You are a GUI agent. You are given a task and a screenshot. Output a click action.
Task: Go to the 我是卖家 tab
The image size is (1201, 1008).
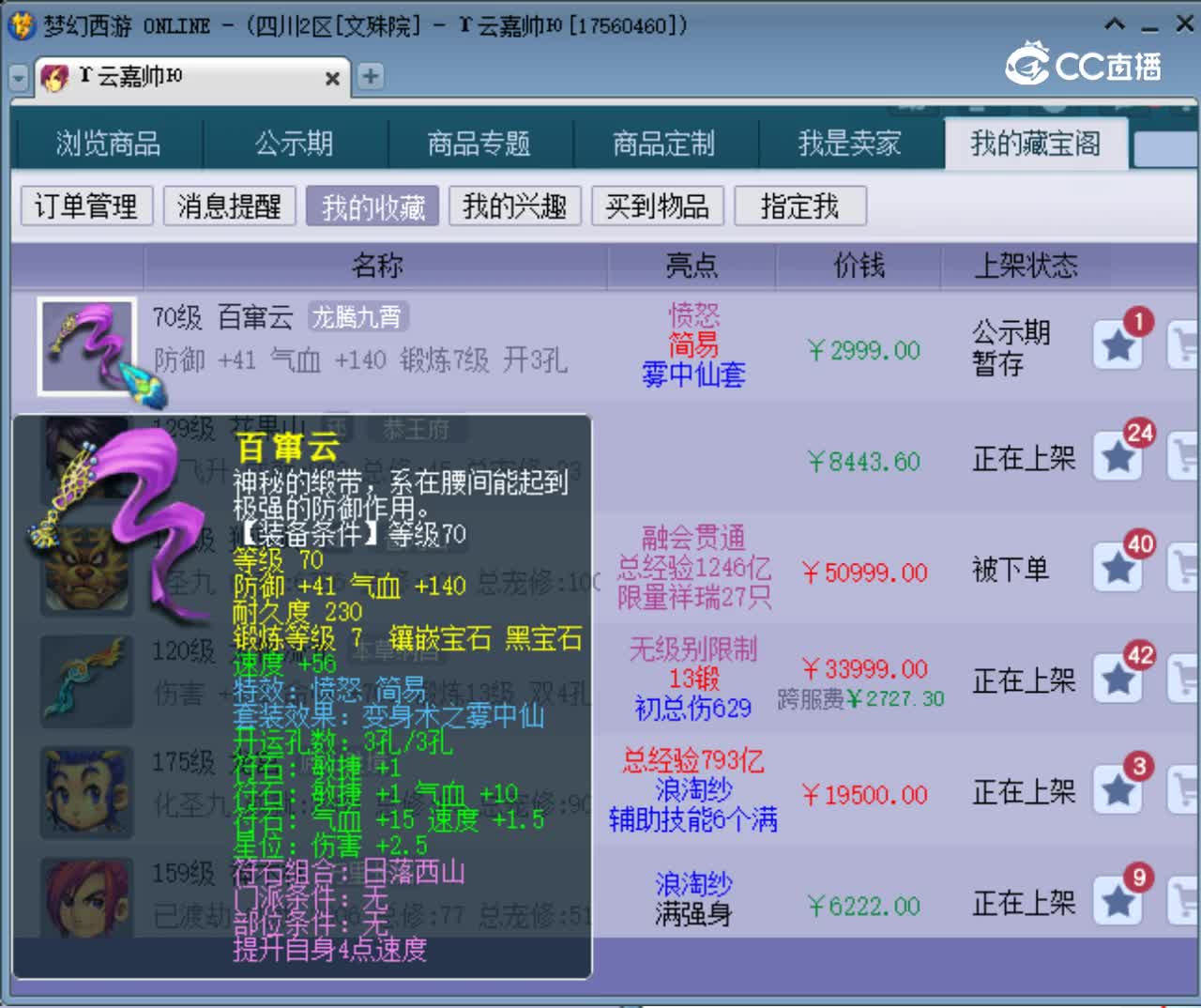point(849,144)
